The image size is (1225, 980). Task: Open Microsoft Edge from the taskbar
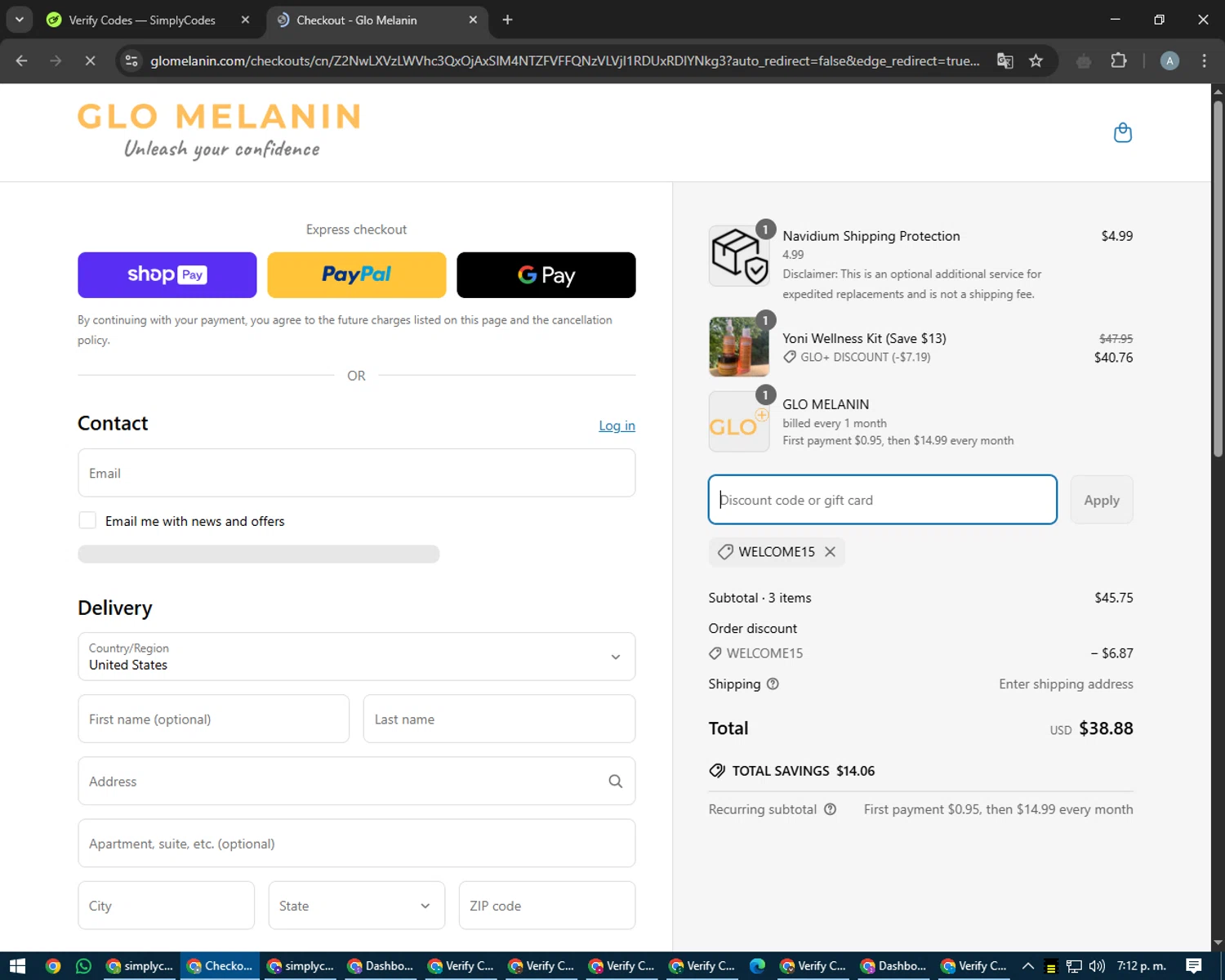pyautogui.click(x=757, y=966)
